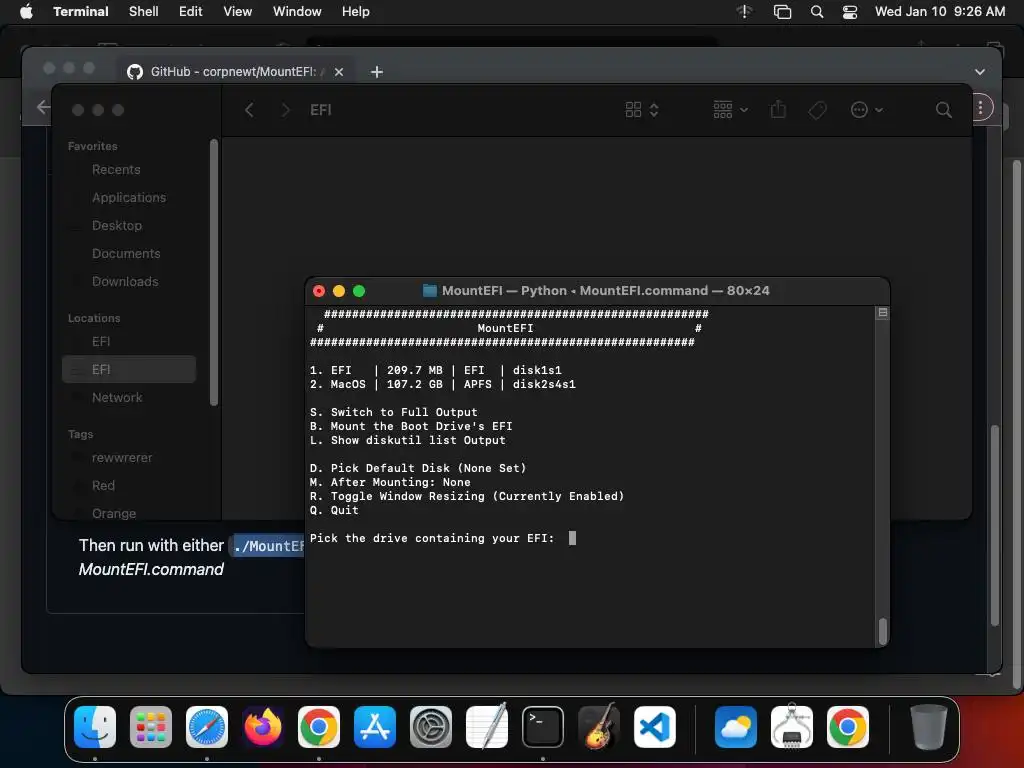Expand the browser tab list chevron

[x=979, y=72]
